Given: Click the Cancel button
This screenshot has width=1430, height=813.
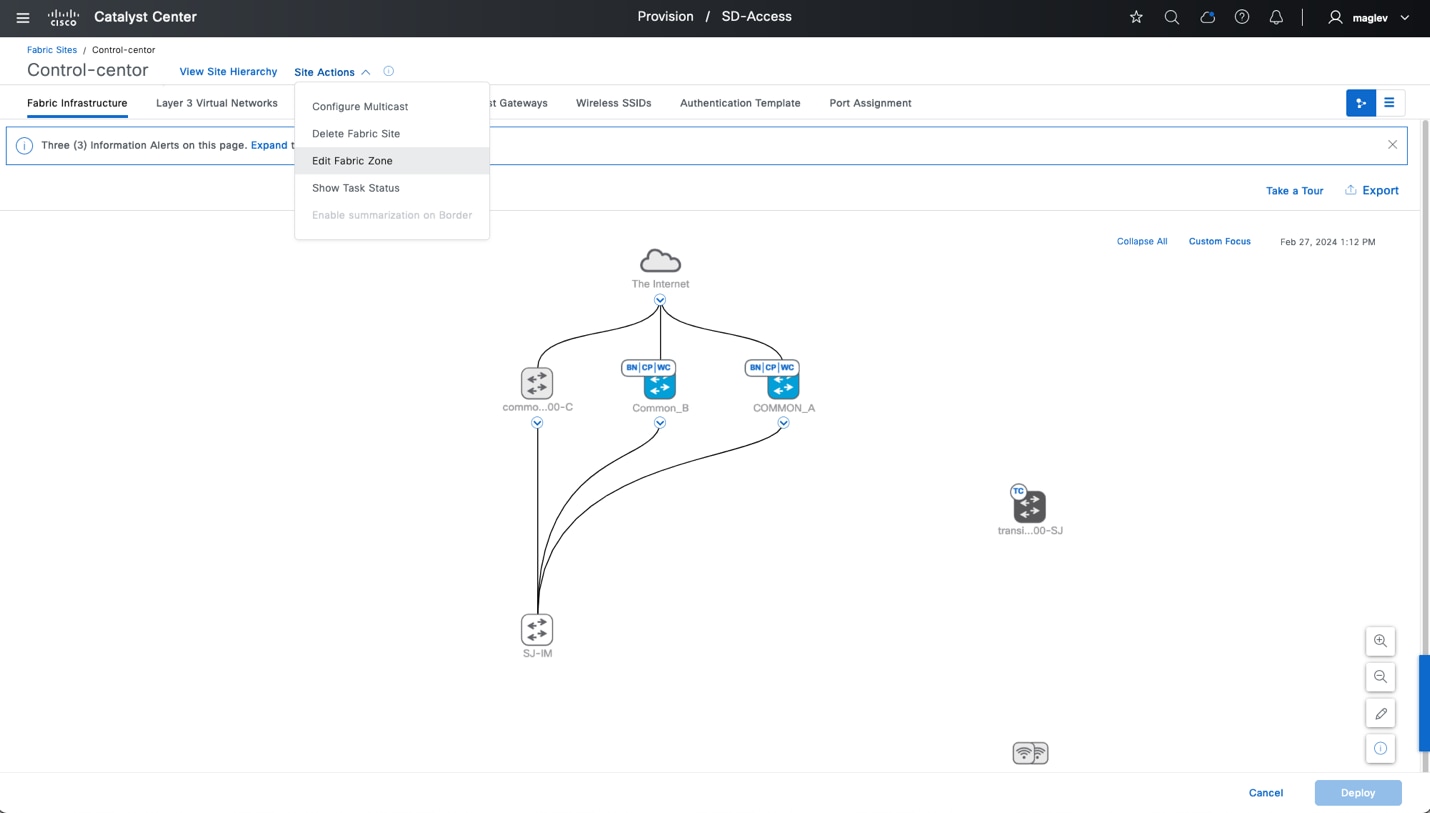Looking at the screenshot, I should click(1266, 793).
